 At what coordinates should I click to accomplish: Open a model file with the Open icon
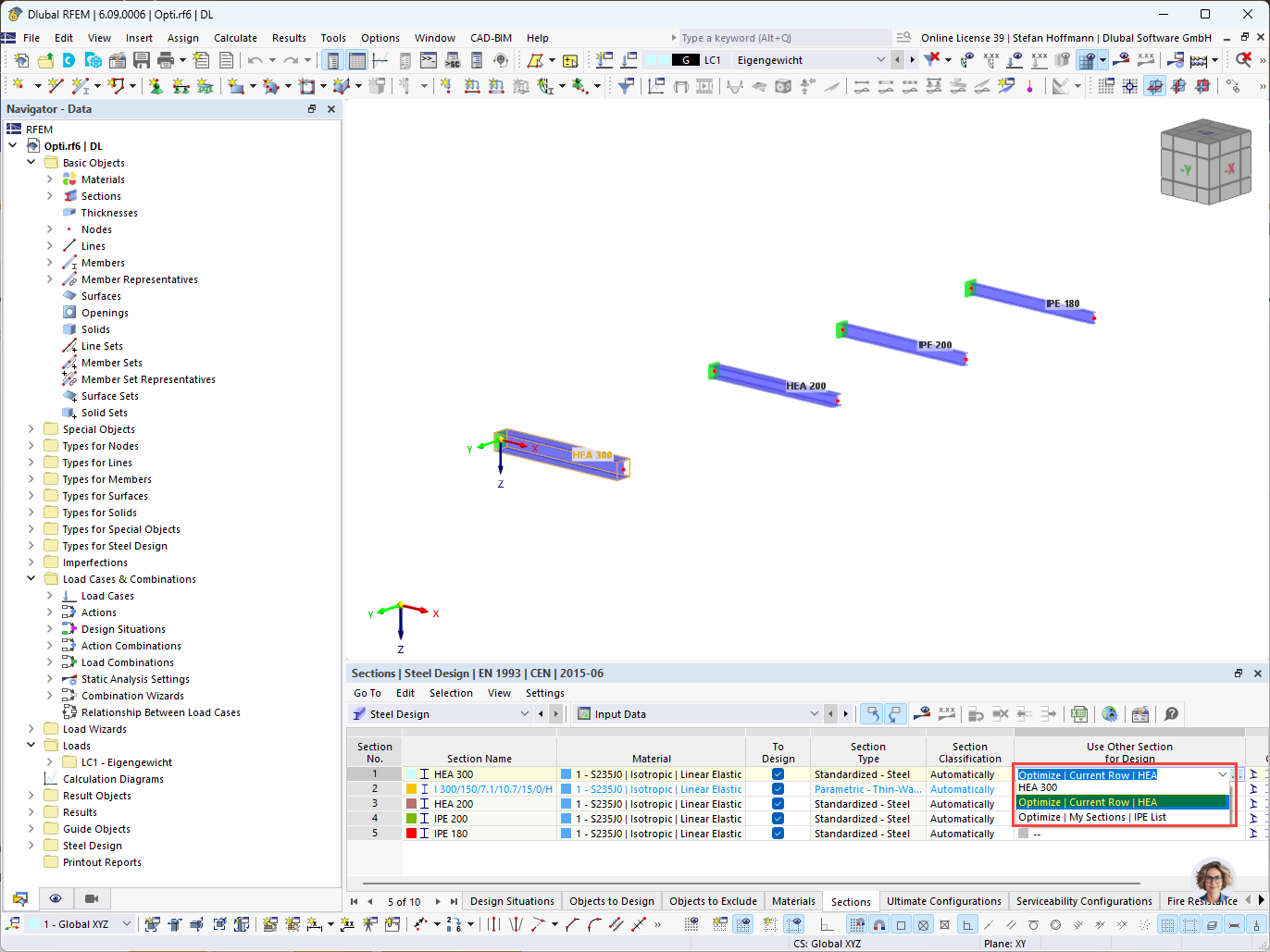(x=44, y=58)
